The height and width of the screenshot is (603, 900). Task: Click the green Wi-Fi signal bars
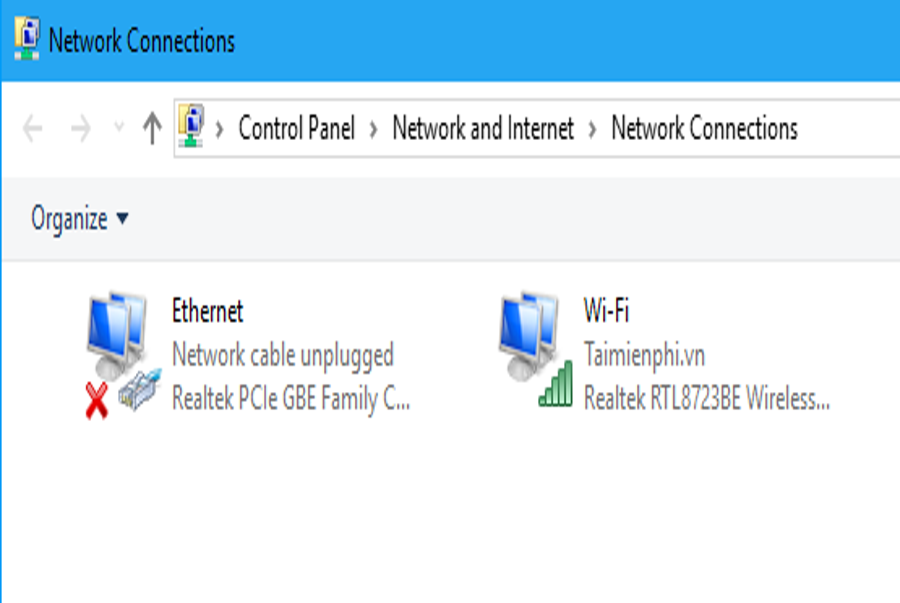[556, 384]
